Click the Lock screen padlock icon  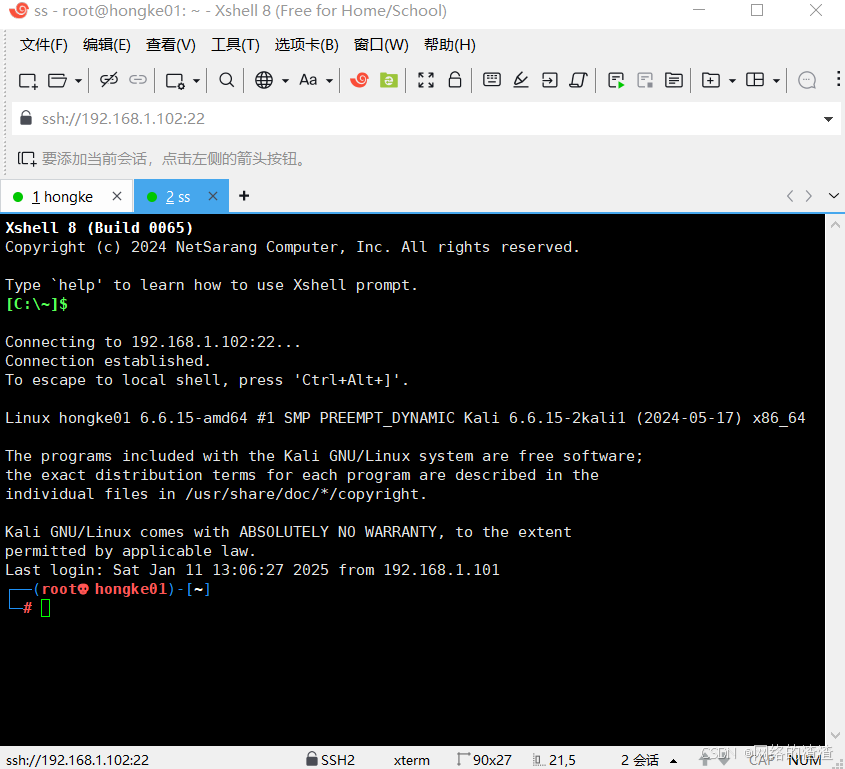coord(455,80)
